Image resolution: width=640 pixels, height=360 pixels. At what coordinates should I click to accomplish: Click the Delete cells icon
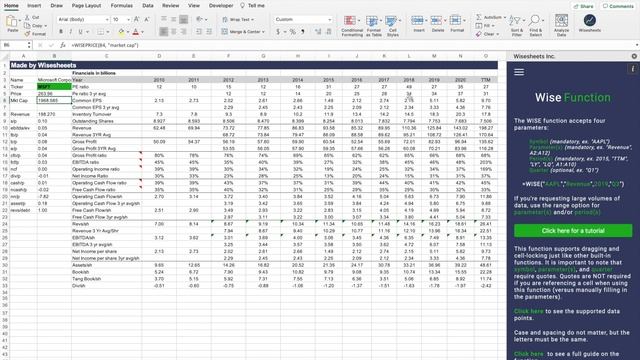point(436,20)
